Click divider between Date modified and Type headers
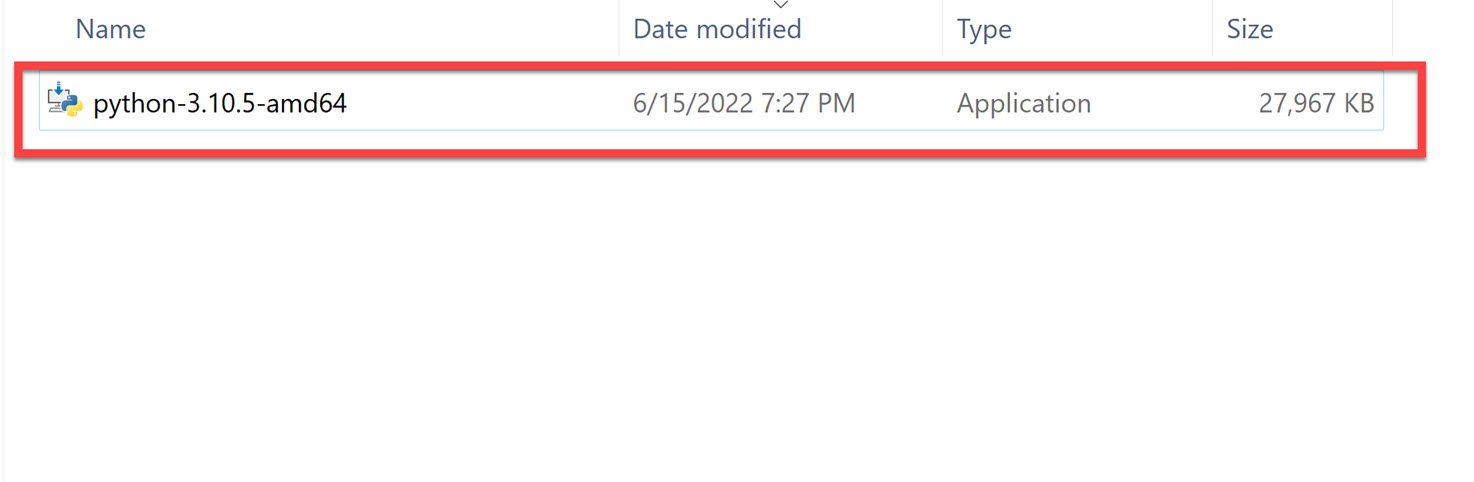The height and width of the screenshot is (482, 1474). click(942, 29)
